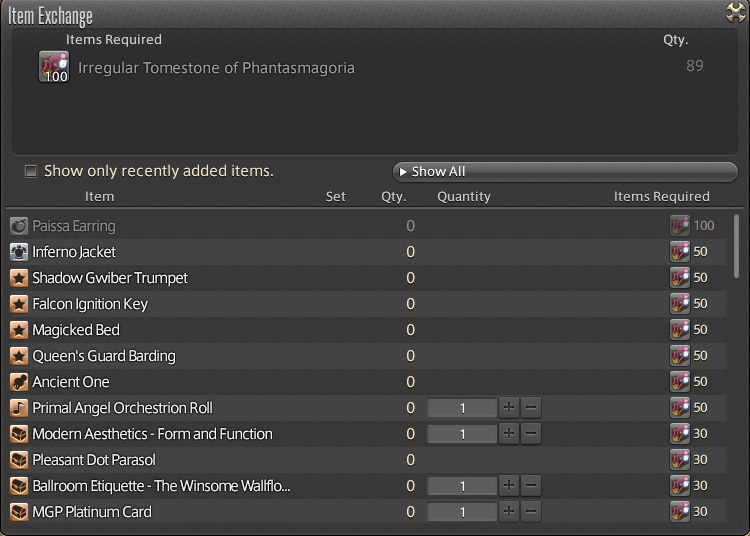The width and height of the screenshot is (750, 536).
Task: Click the Shadow Gwiber Trumpet star icon
Action: click(x=19, y=278)
